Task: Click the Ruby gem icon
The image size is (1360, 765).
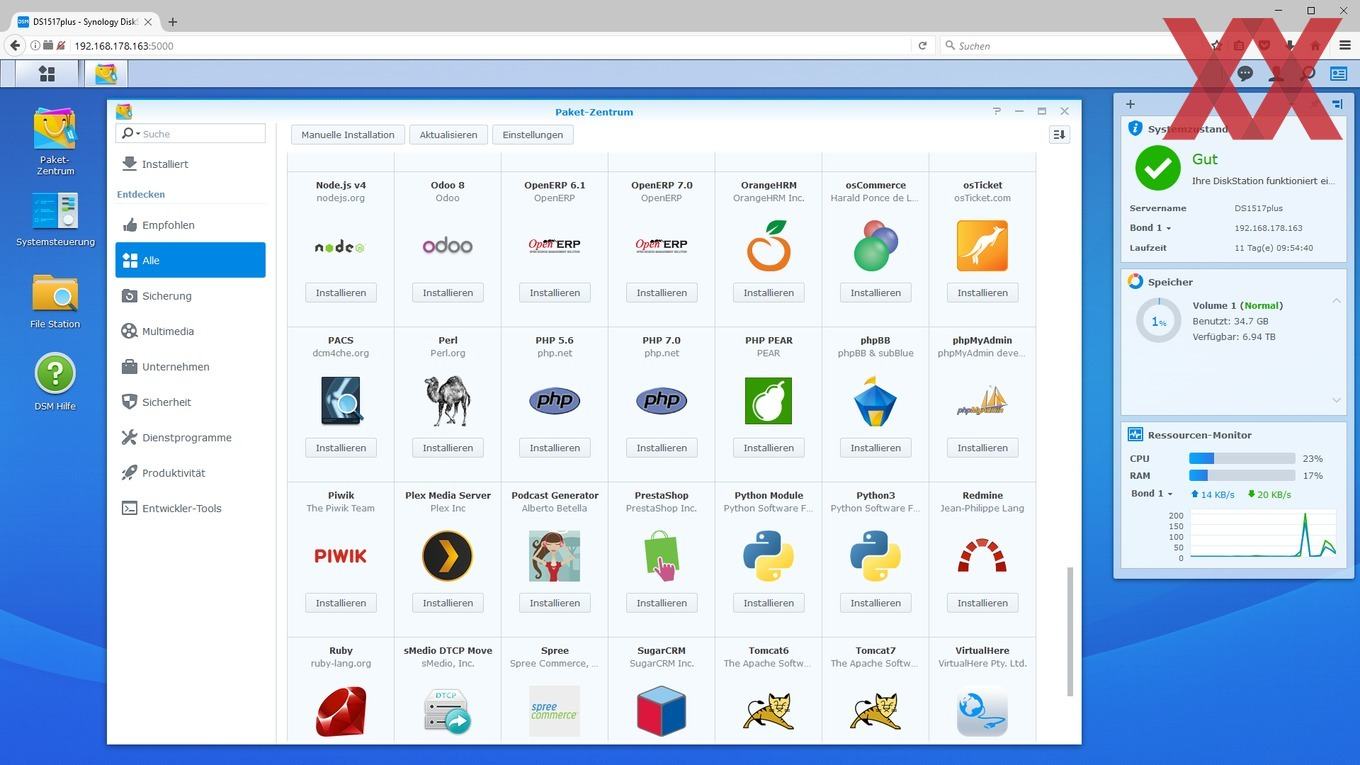Action: coord(341,711)
